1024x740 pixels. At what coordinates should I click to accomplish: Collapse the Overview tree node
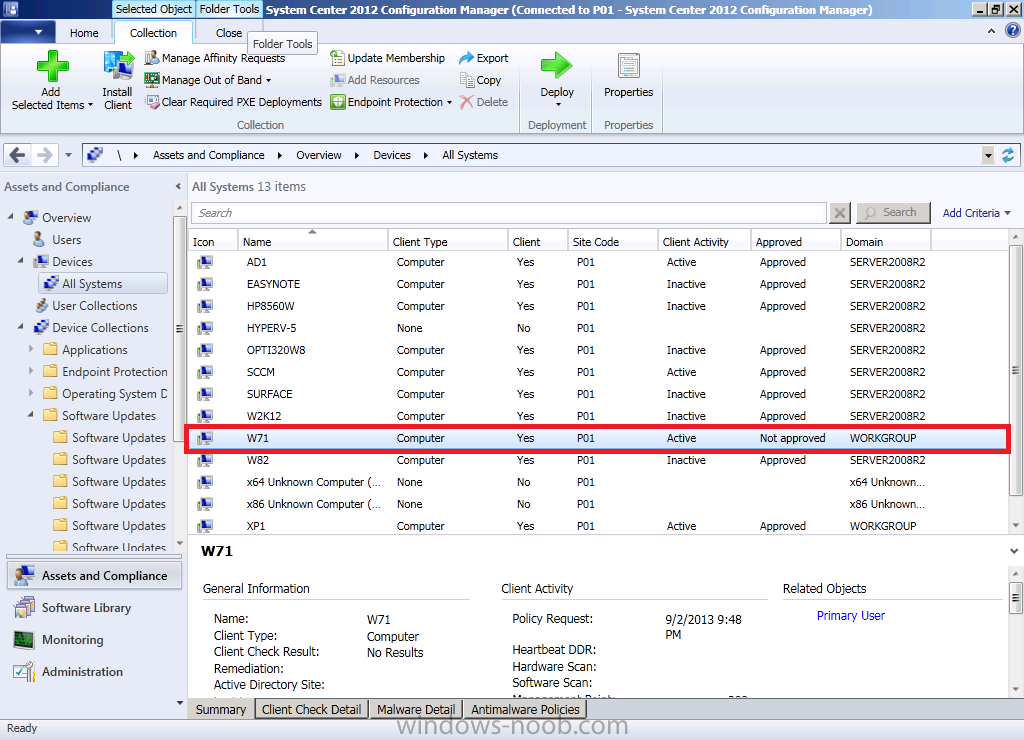(x=11, y=216)
